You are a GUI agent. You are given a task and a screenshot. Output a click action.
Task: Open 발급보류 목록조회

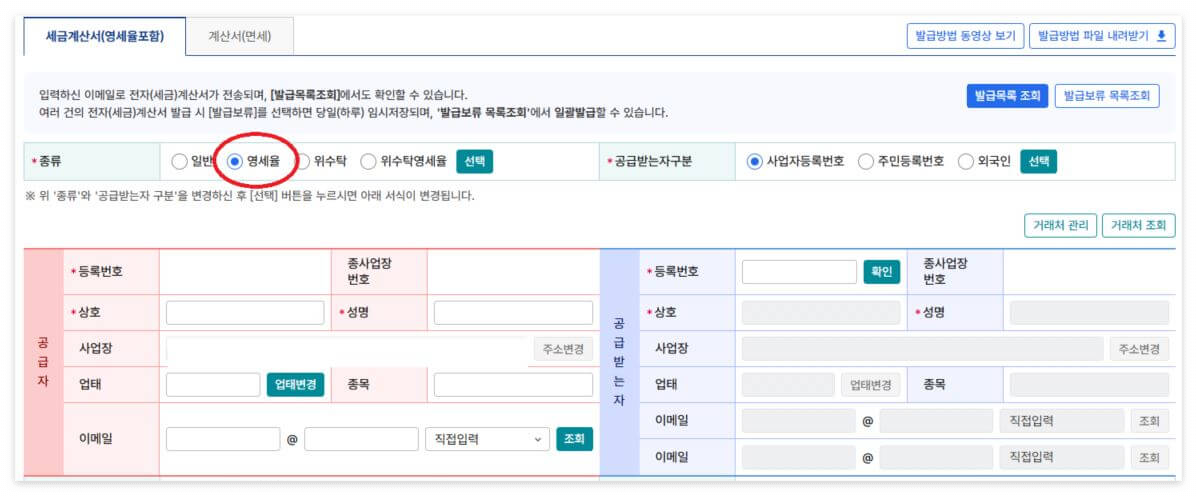1107,95
